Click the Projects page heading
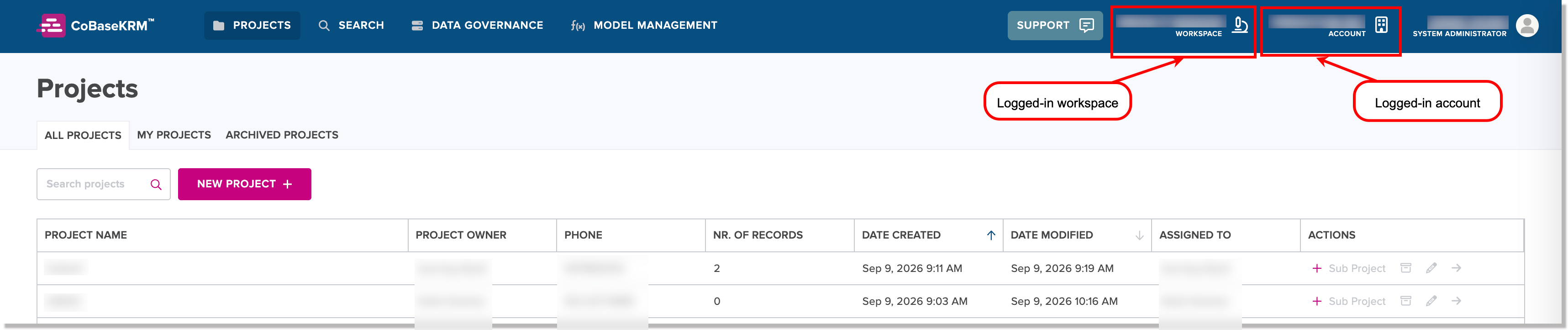 [88, 89]
